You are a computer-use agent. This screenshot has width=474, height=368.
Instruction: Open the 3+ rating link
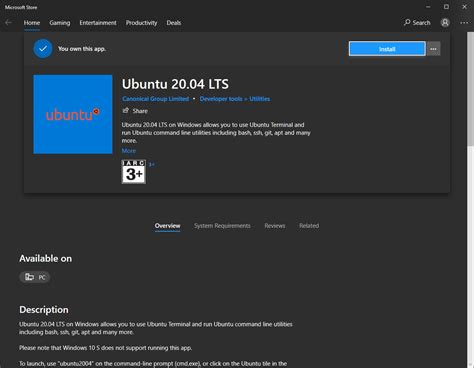click(152, 164)
